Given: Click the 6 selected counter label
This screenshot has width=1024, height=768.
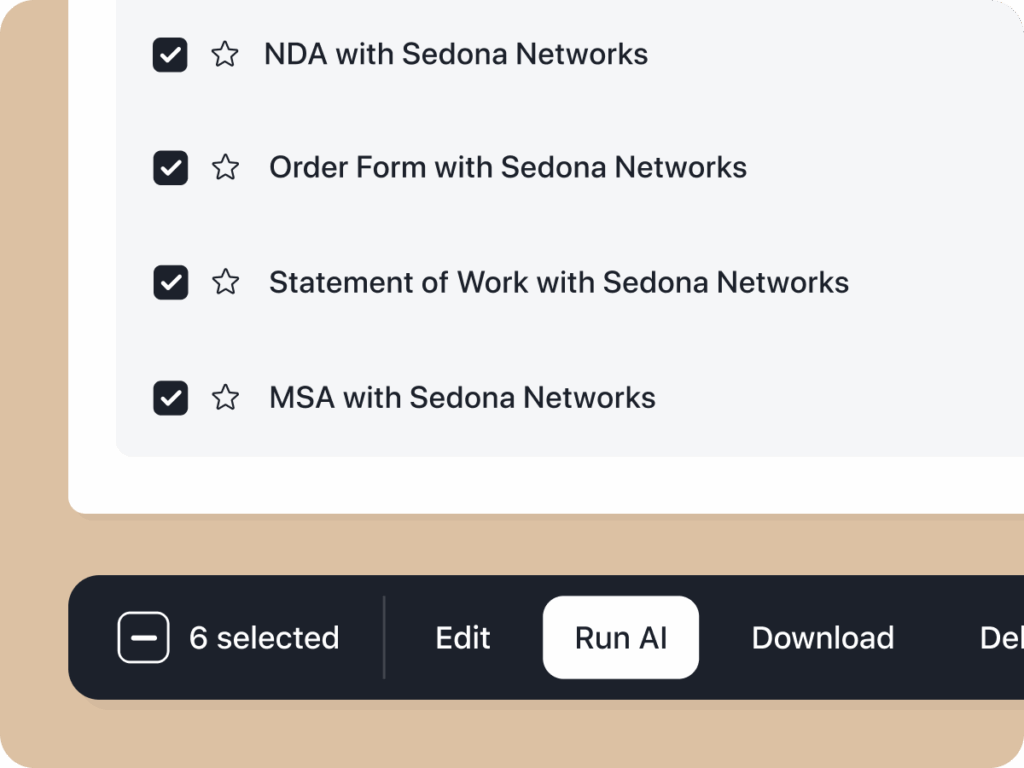Looking at the screenshot, I should (264, 637).
